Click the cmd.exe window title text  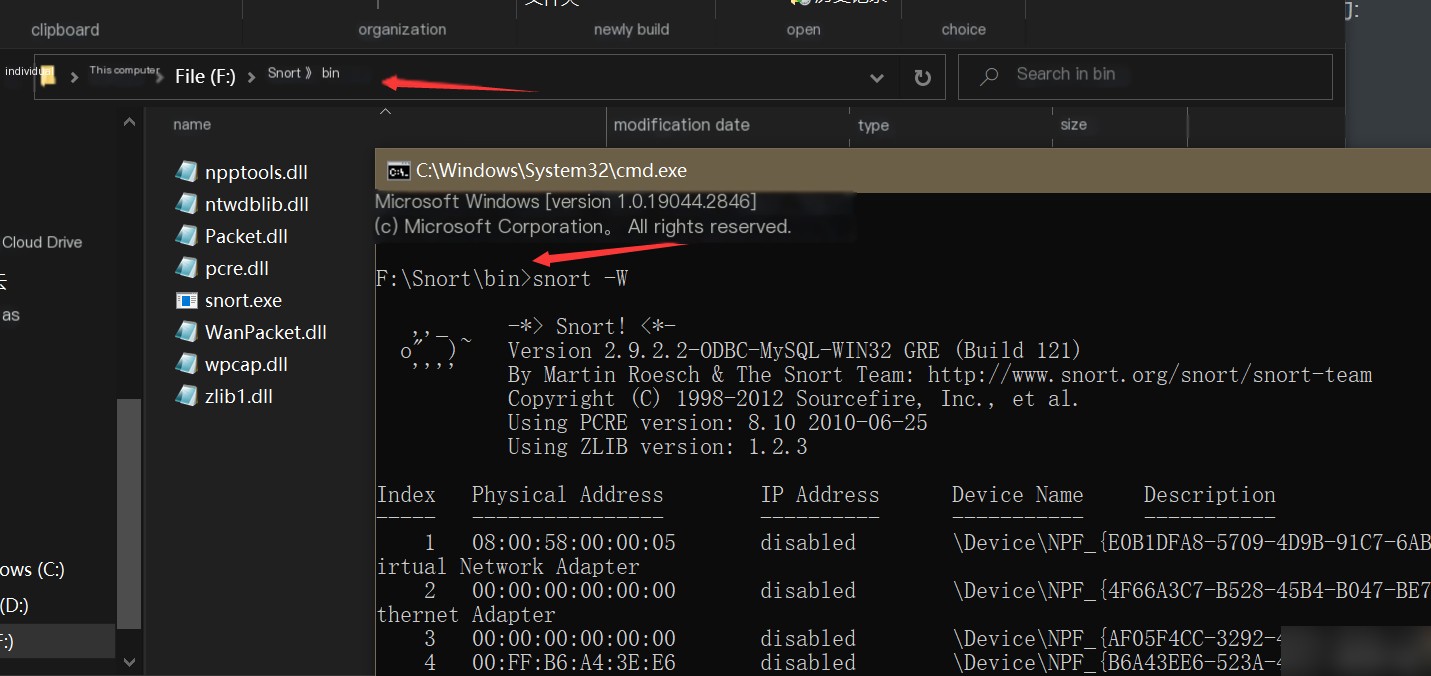pyautogui.click(x=552, y=171)
